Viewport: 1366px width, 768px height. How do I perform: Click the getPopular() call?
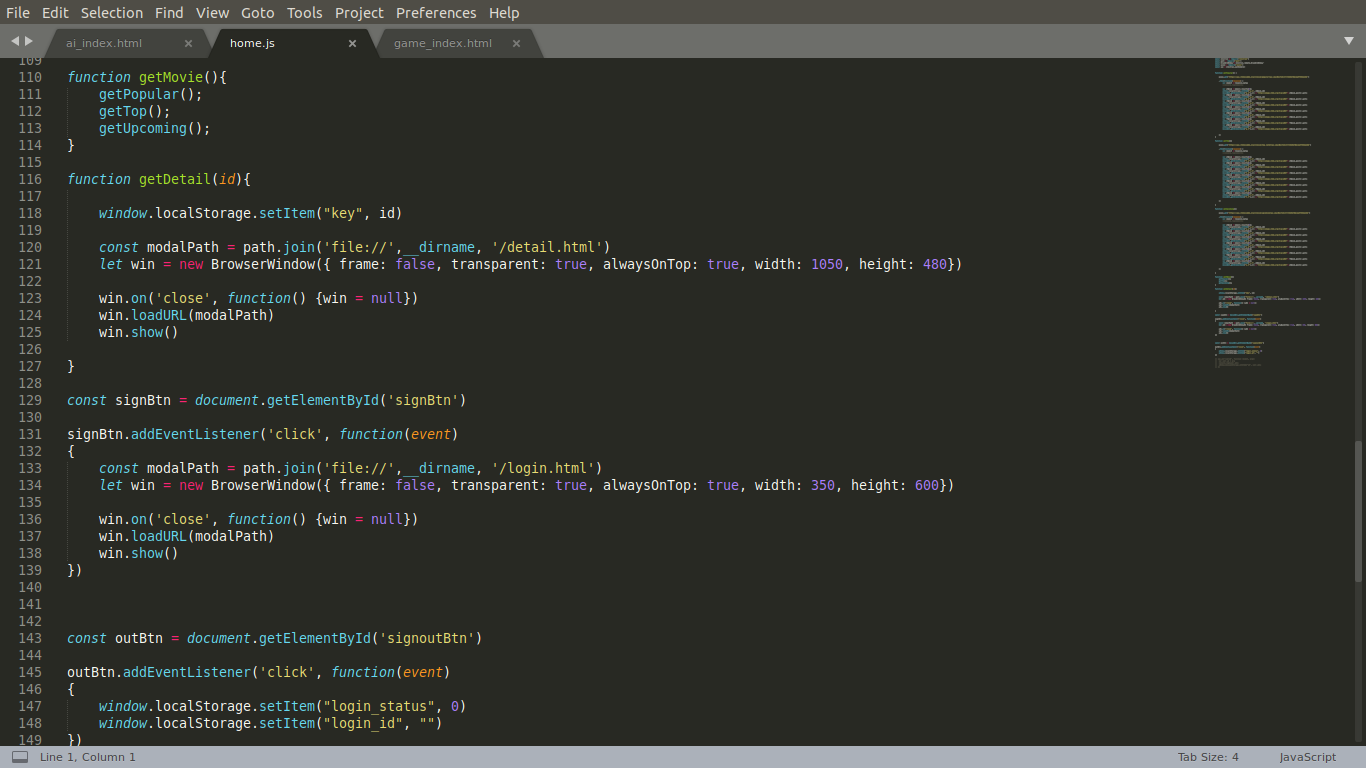(151, 94)
